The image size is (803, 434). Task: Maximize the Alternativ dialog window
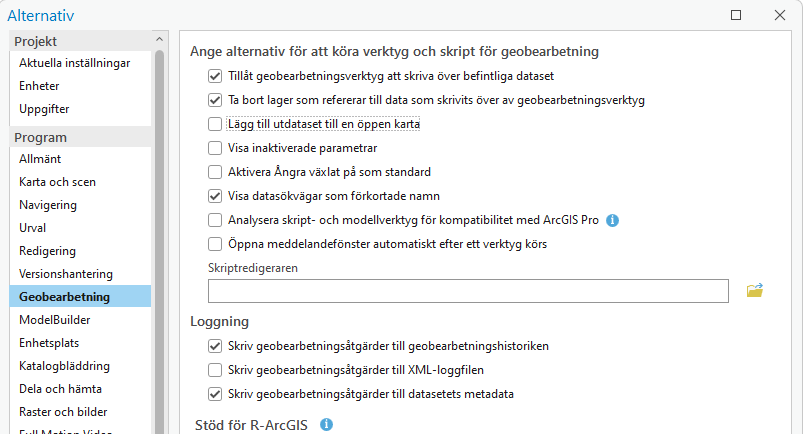736,15
